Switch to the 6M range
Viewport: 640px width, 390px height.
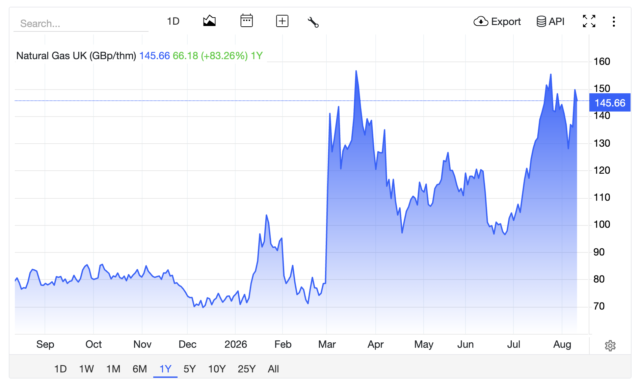[x=140, y=369]
